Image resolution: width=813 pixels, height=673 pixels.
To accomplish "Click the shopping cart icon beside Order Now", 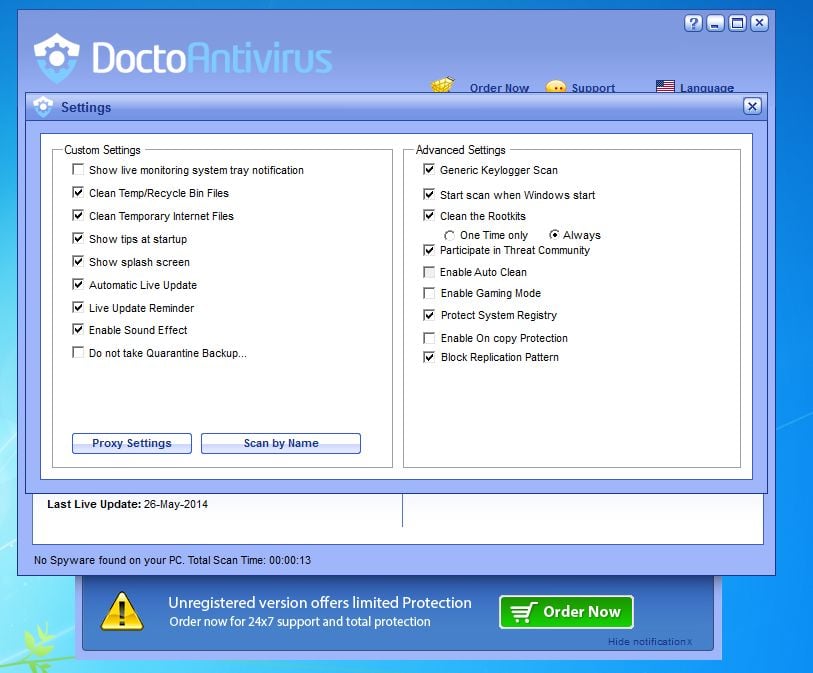I will point(440,86).
